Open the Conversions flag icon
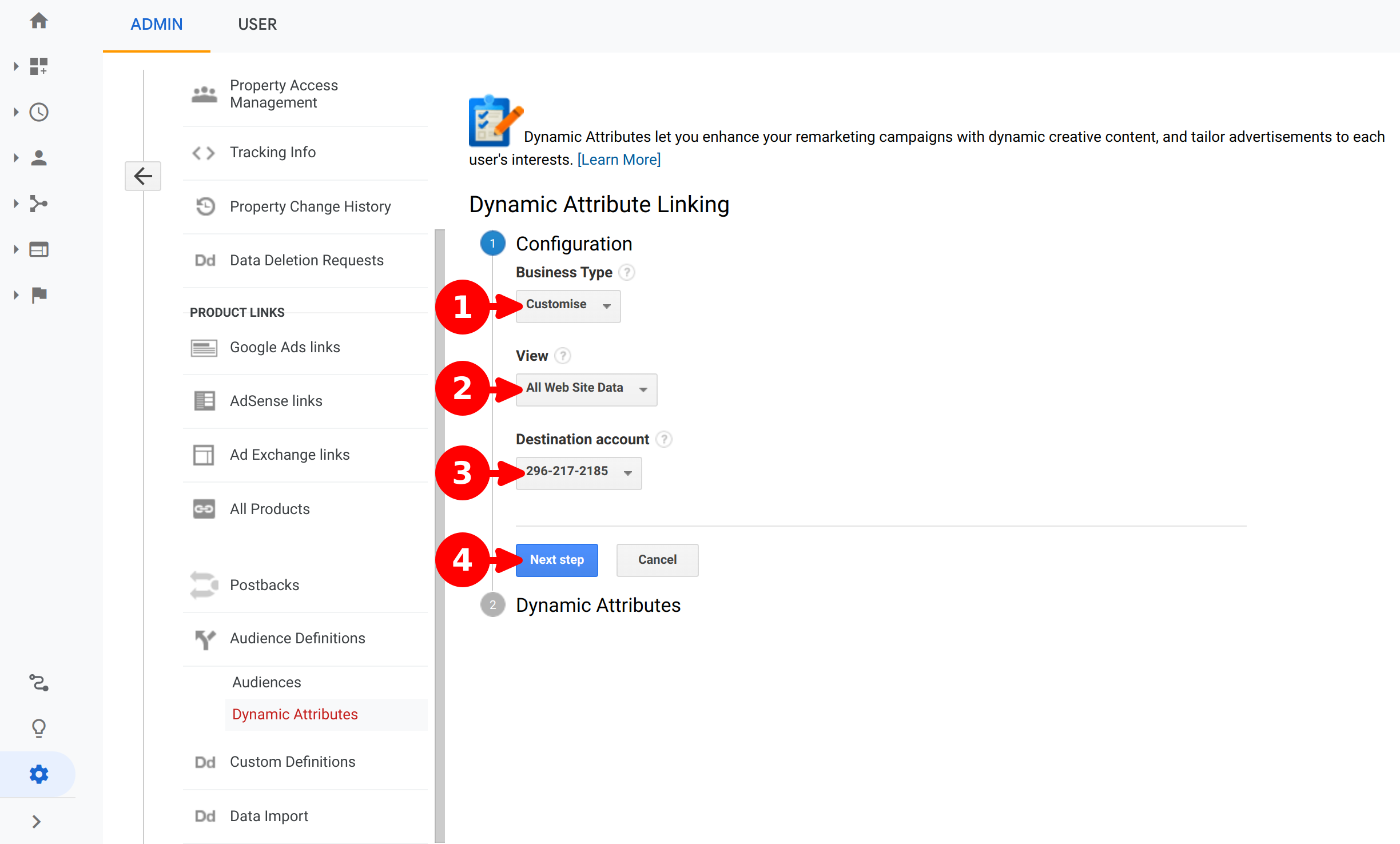 tap(38, 295)
